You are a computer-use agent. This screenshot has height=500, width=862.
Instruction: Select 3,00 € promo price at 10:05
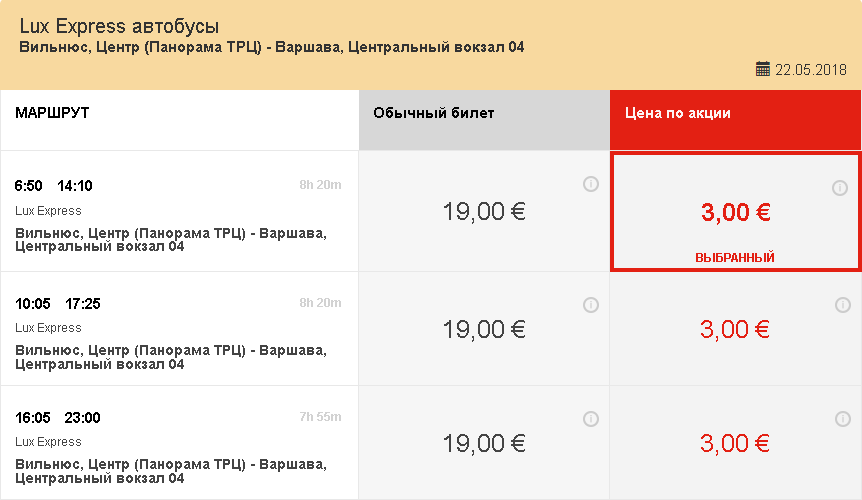coord(735,330)
